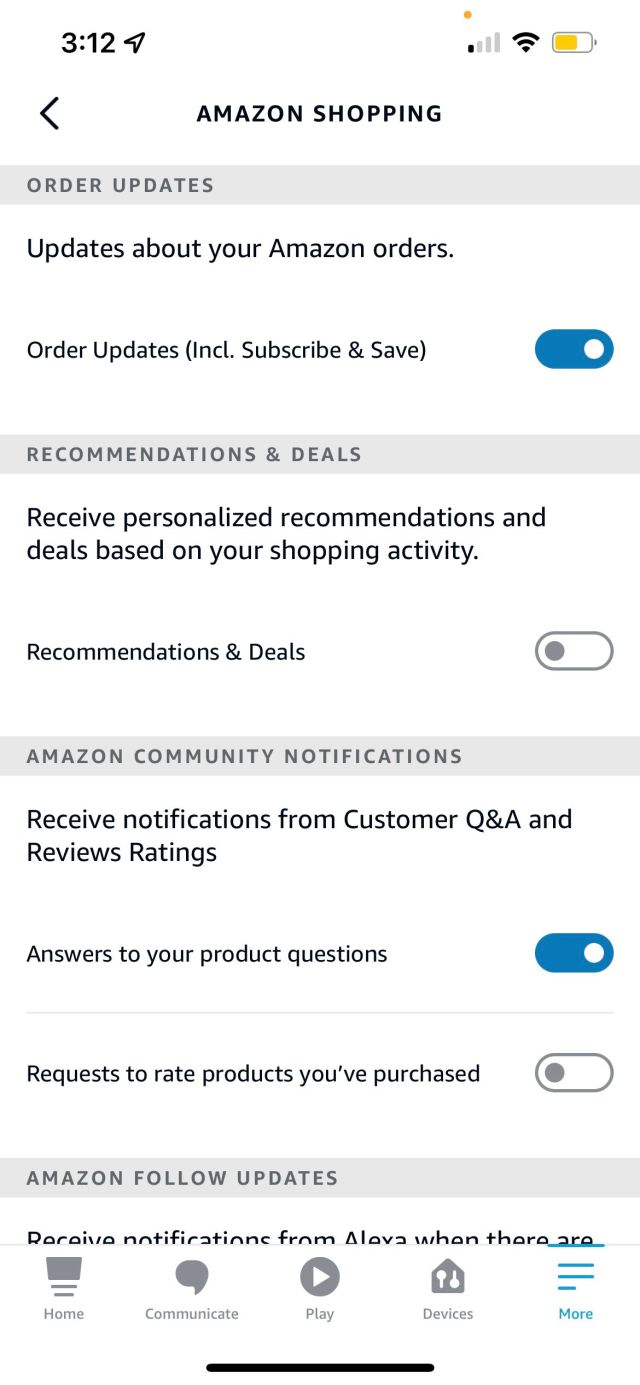640x1385 pixels.
Task: Tap the Devices tab label
Action: pyautogui.click(x=448, y=1314)
